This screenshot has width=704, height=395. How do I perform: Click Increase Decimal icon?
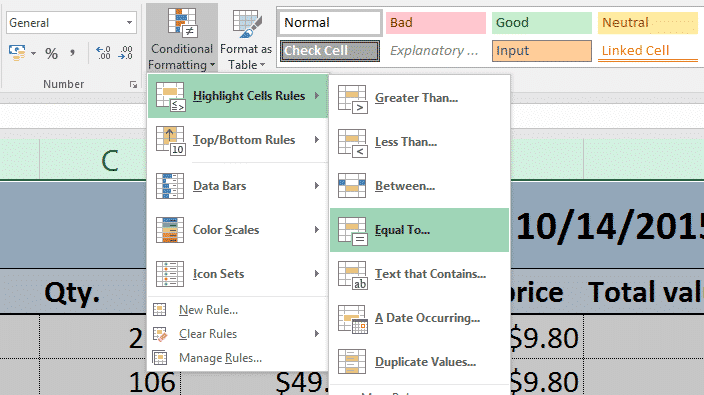104,53
